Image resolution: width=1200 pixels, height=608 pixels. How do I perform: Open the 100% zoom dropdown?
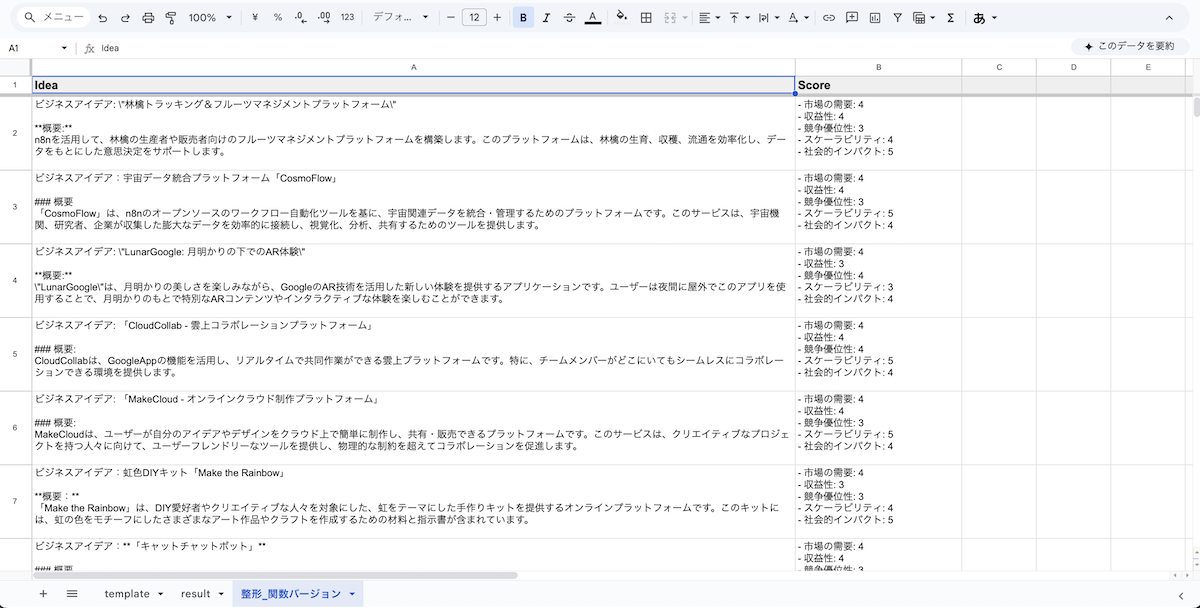210,17
